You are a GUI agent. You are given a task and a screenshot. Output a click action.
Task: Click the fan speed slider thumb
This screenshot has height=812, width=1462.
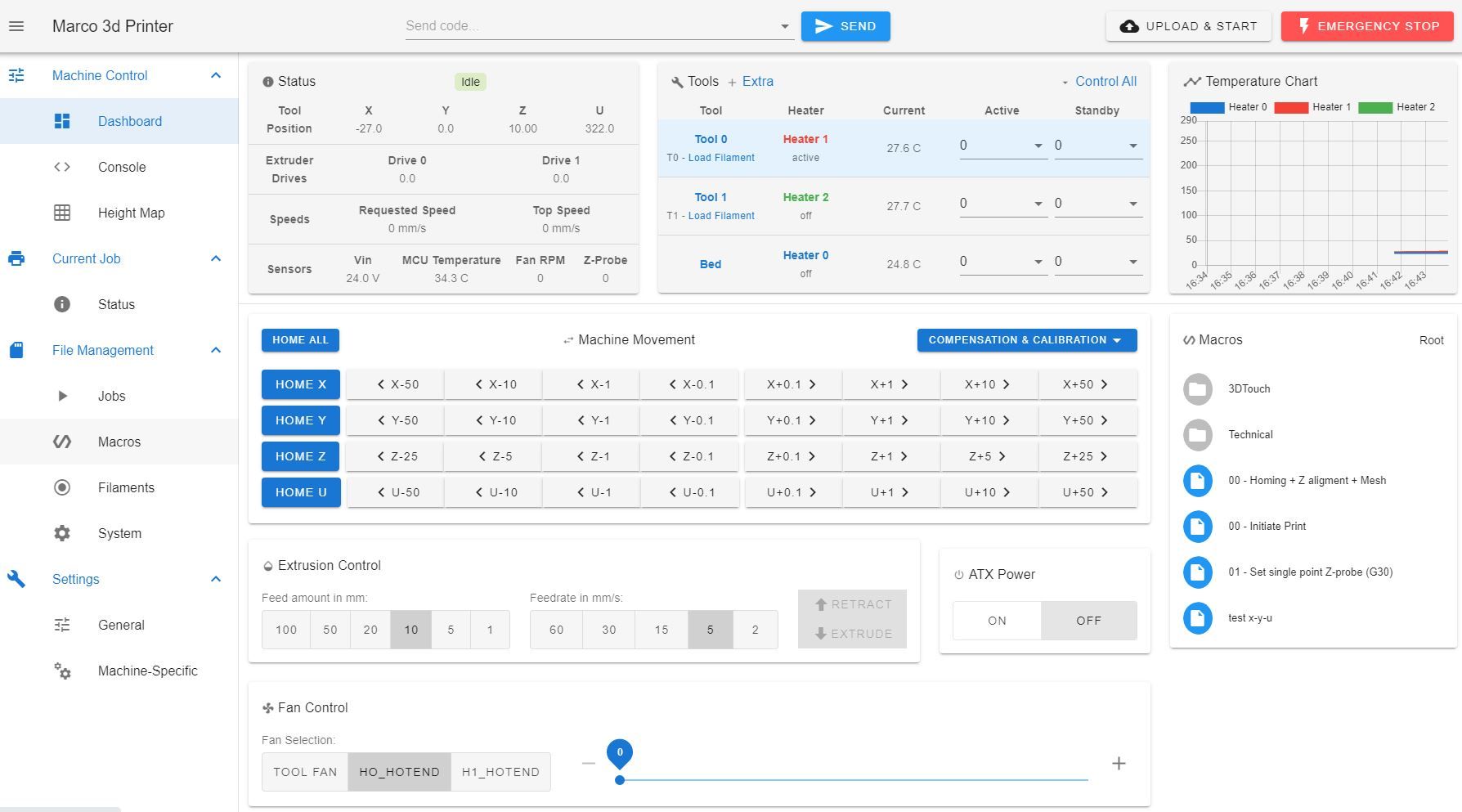(620, 780)
